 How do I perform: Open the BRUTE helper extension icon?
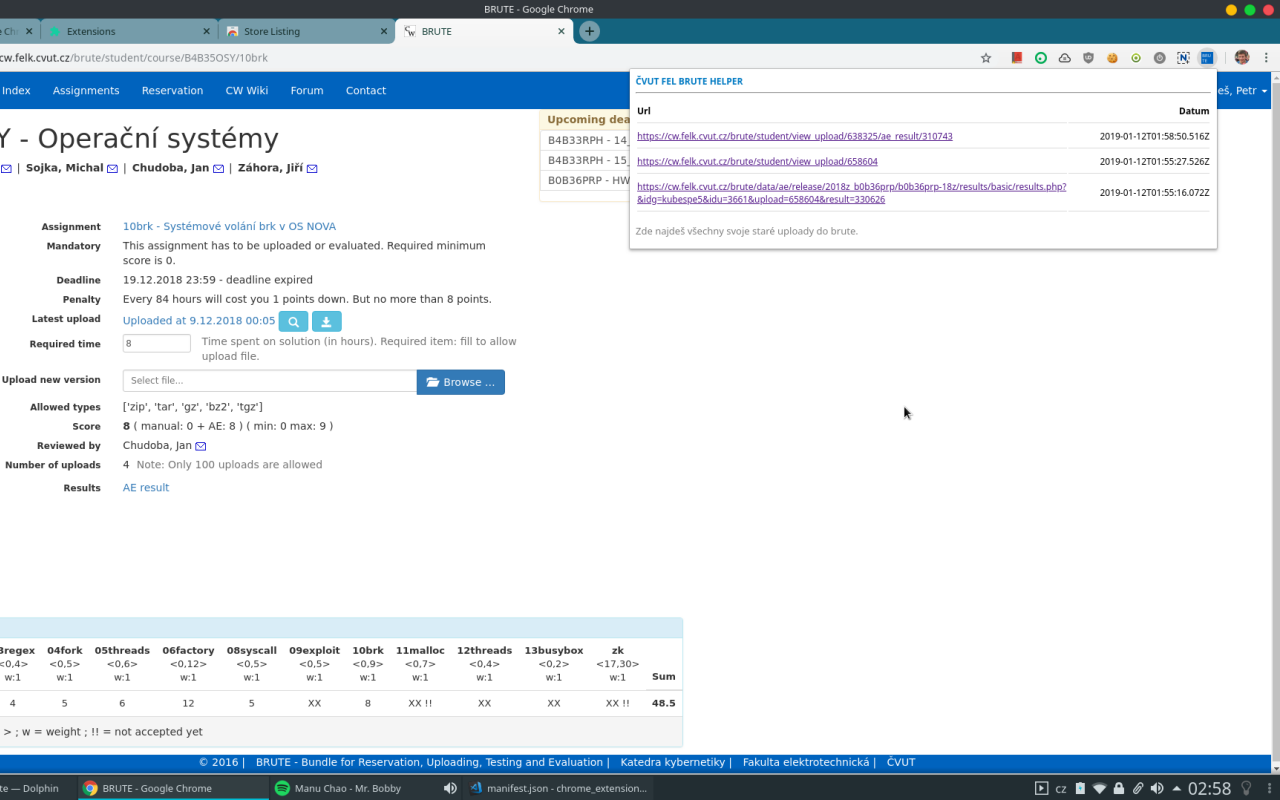click(1206, 58)
